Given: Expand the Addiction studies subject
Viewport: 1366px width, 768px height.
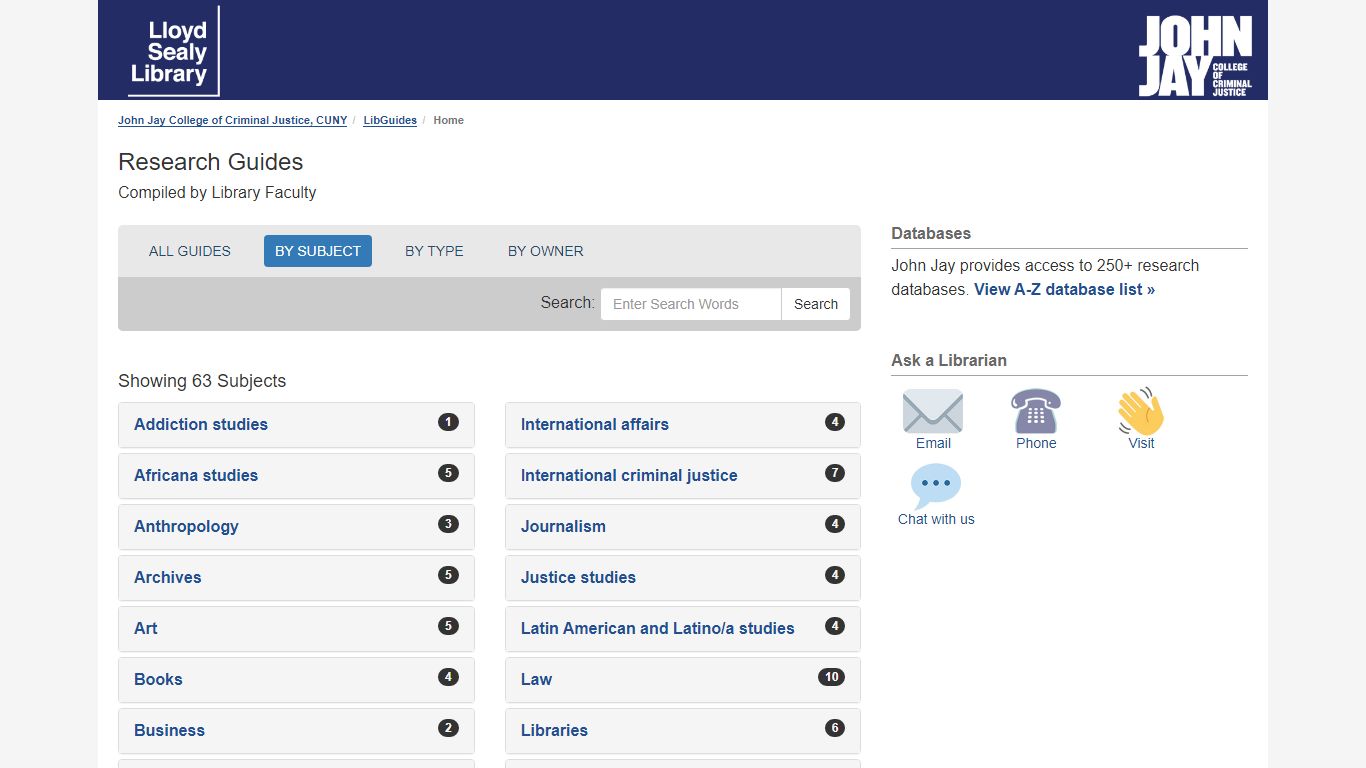Looking at the screenshot, I should pyautogui.click(x=296, y=425).
